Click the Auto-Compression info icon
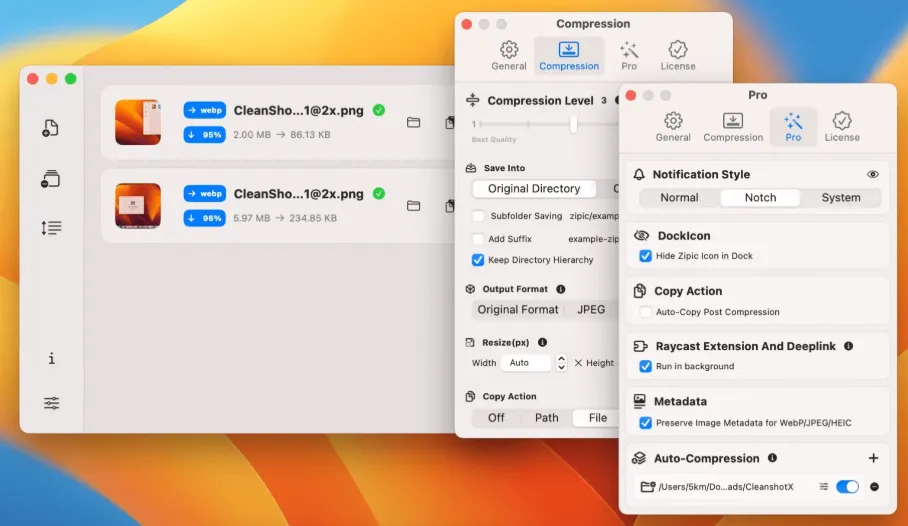Viewport: 908px width, 526px height. point(772,458)
